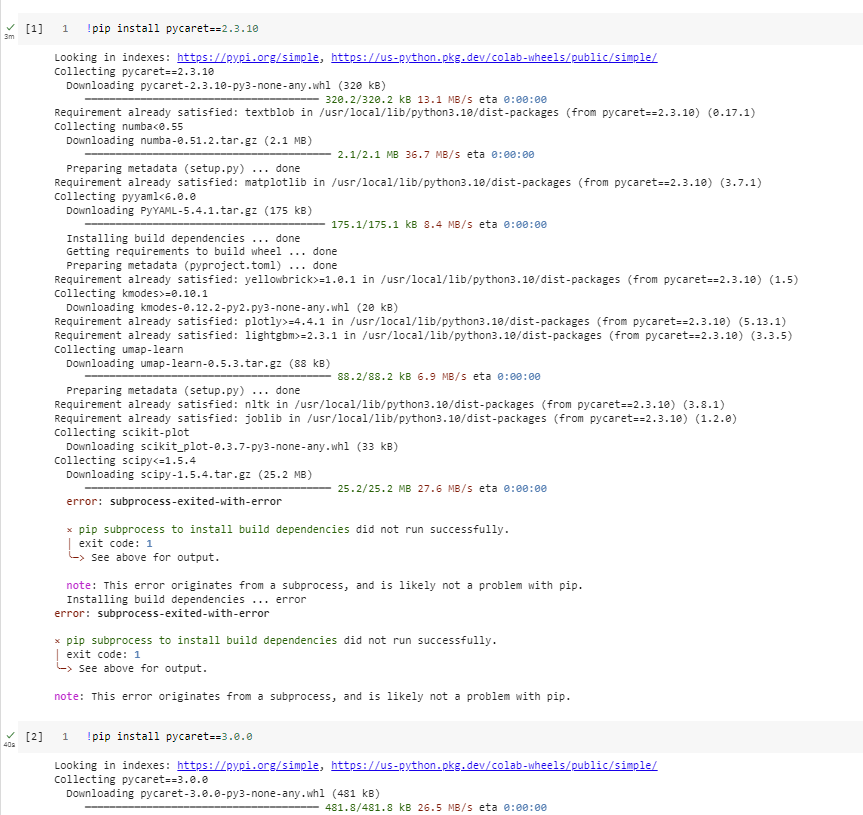The width and height of the screenshot is (863, 815).
Task: Select the pip install pycaret==3.0.0 code line
Action: (170, 735)
